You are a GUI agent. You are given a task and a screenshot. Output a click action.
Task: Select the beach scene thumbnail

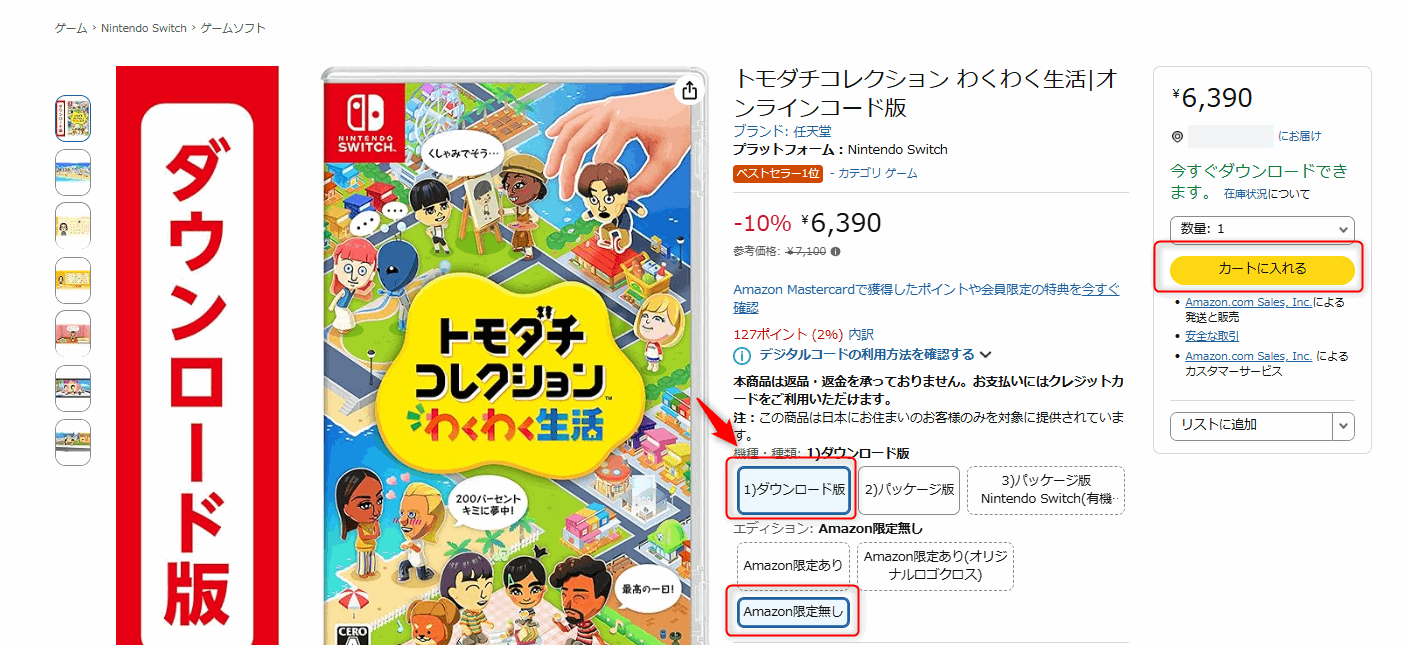pos(73,173)
